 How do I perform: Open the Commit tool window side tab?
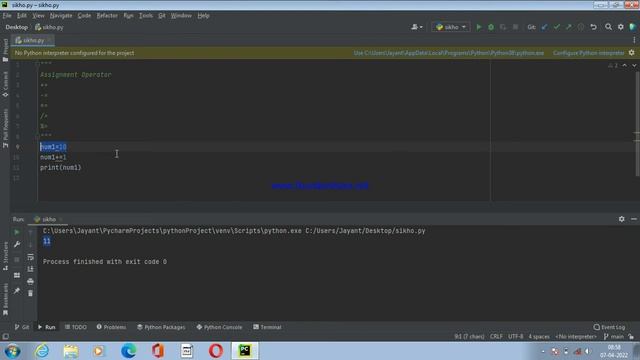(x=5, y=84)
